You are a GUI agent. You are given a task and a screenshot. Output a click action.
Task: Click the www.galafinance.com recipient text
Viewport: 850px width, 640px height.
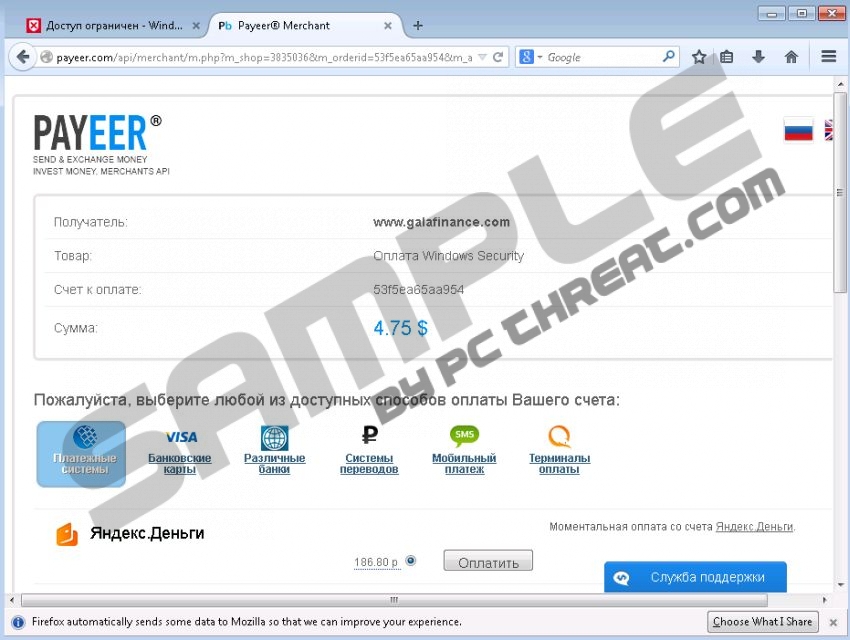[441, 222]
